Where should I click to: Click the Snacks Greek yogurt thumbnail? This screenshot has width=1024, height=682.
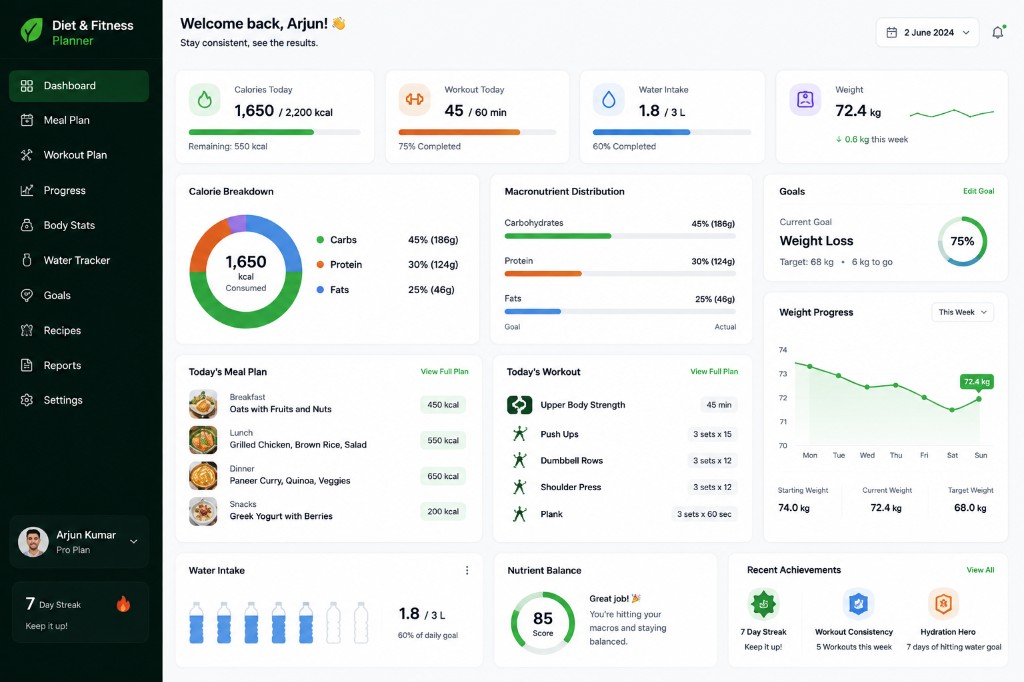pyautogui.click(x=203, y=512)
